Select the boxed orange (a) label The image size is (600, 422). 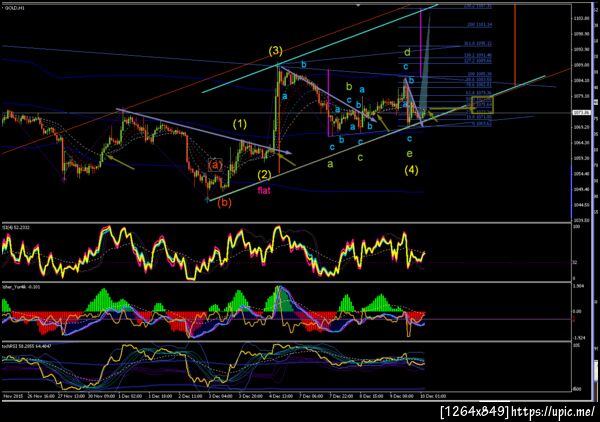point(215,165)
